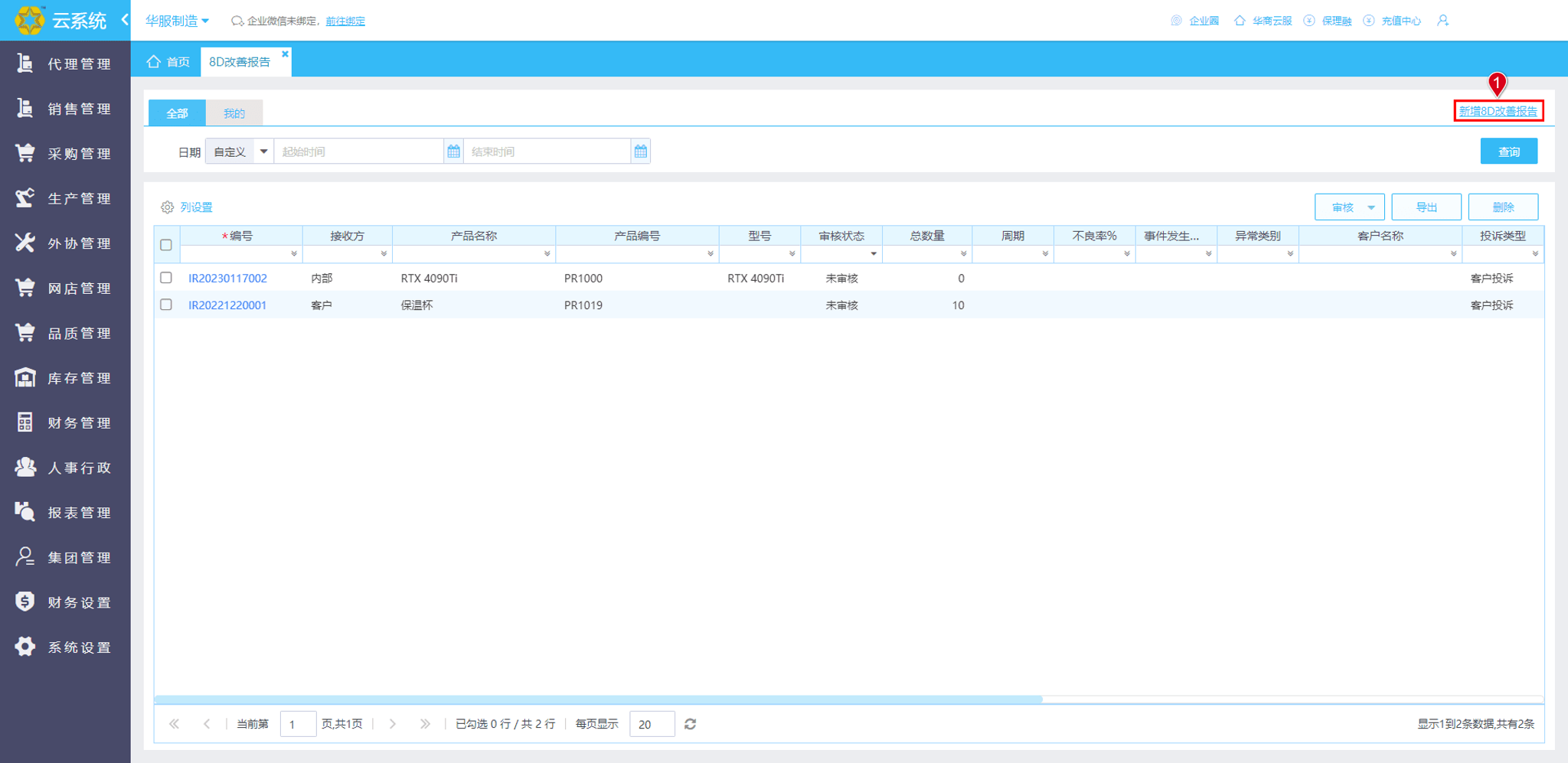Screen dimensions: 1568x763
Task: Open 代理管理 in the sidebar
Action: click(65, 64)
